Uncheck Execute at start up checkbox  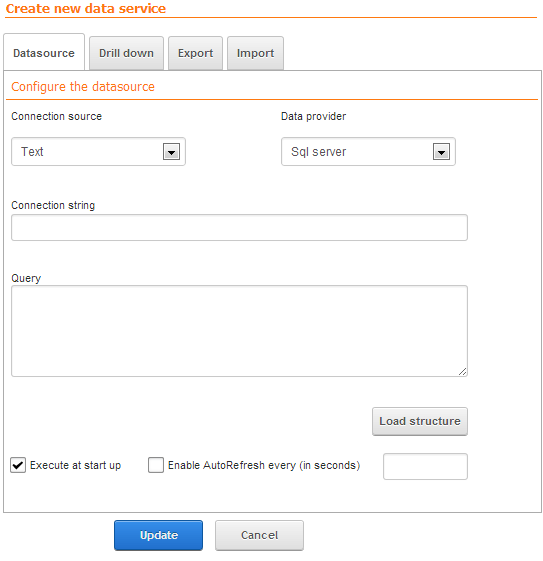(18, 465)
